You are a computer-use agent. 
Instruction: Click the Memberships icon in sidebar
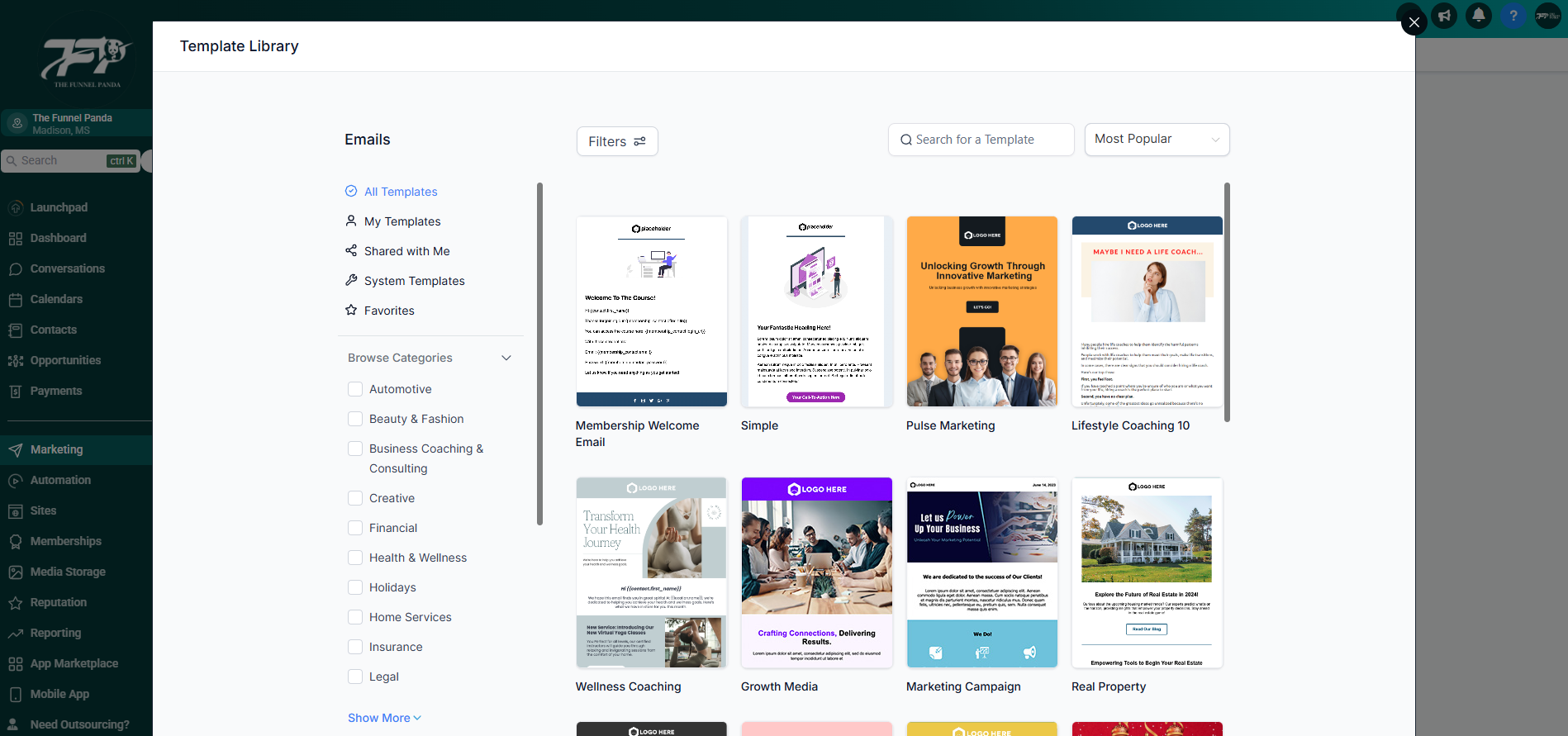point(16,541)
